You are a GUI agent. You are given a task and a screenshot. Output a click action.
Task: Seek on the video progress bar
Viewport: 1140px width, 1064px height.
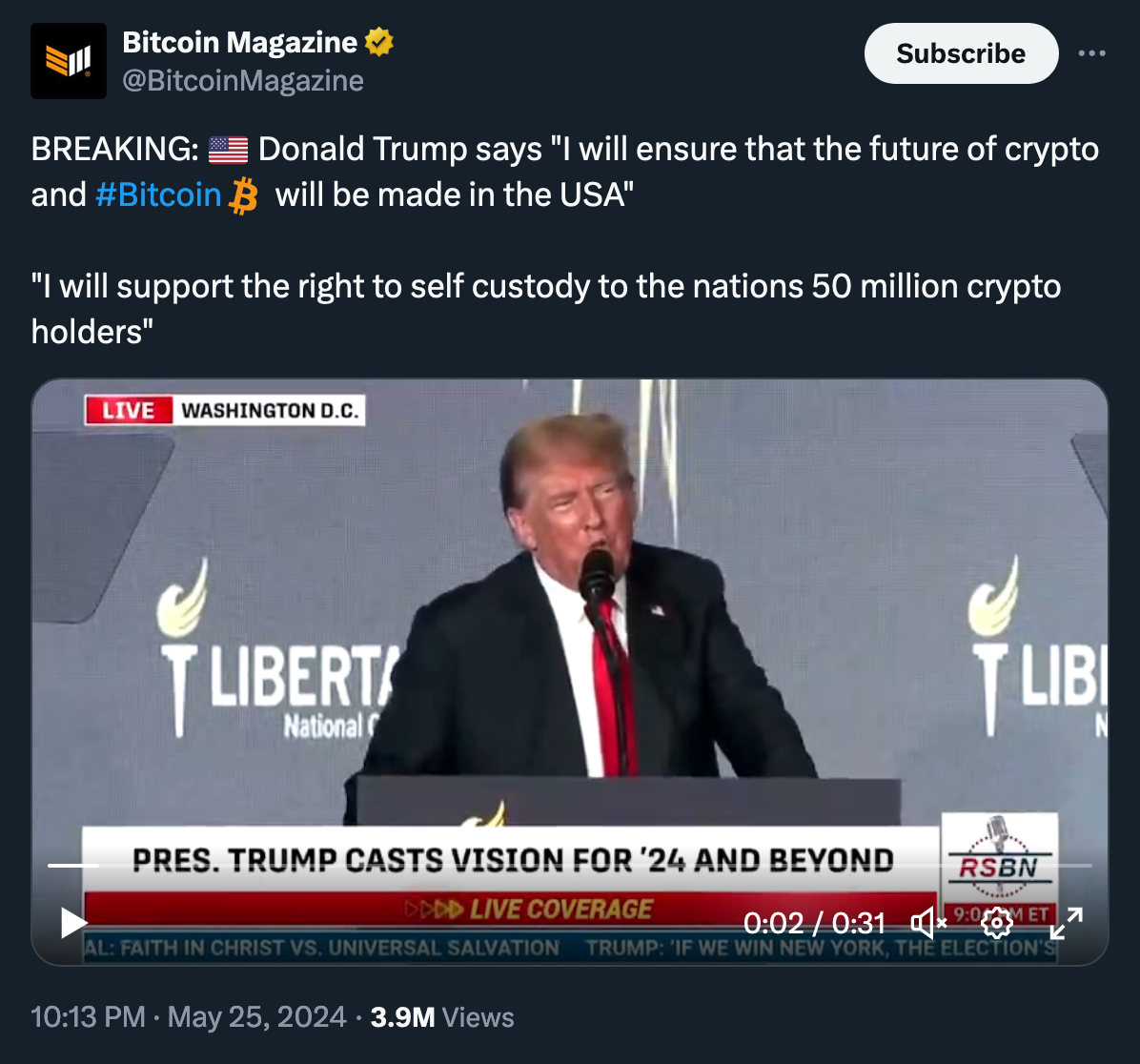(570, 866)
